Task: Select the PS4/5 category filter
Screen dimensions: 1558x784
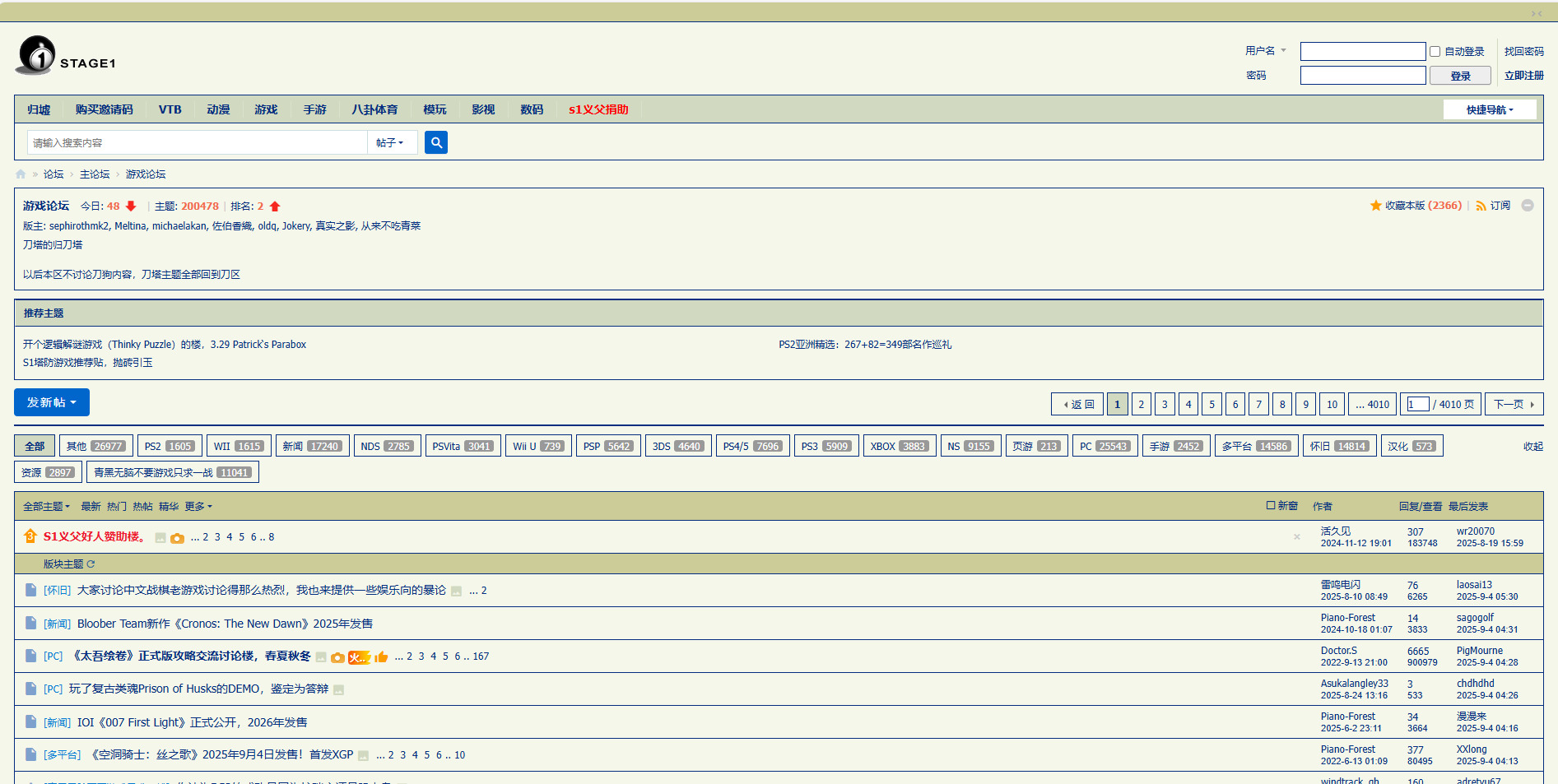Action: pos(753,446)
